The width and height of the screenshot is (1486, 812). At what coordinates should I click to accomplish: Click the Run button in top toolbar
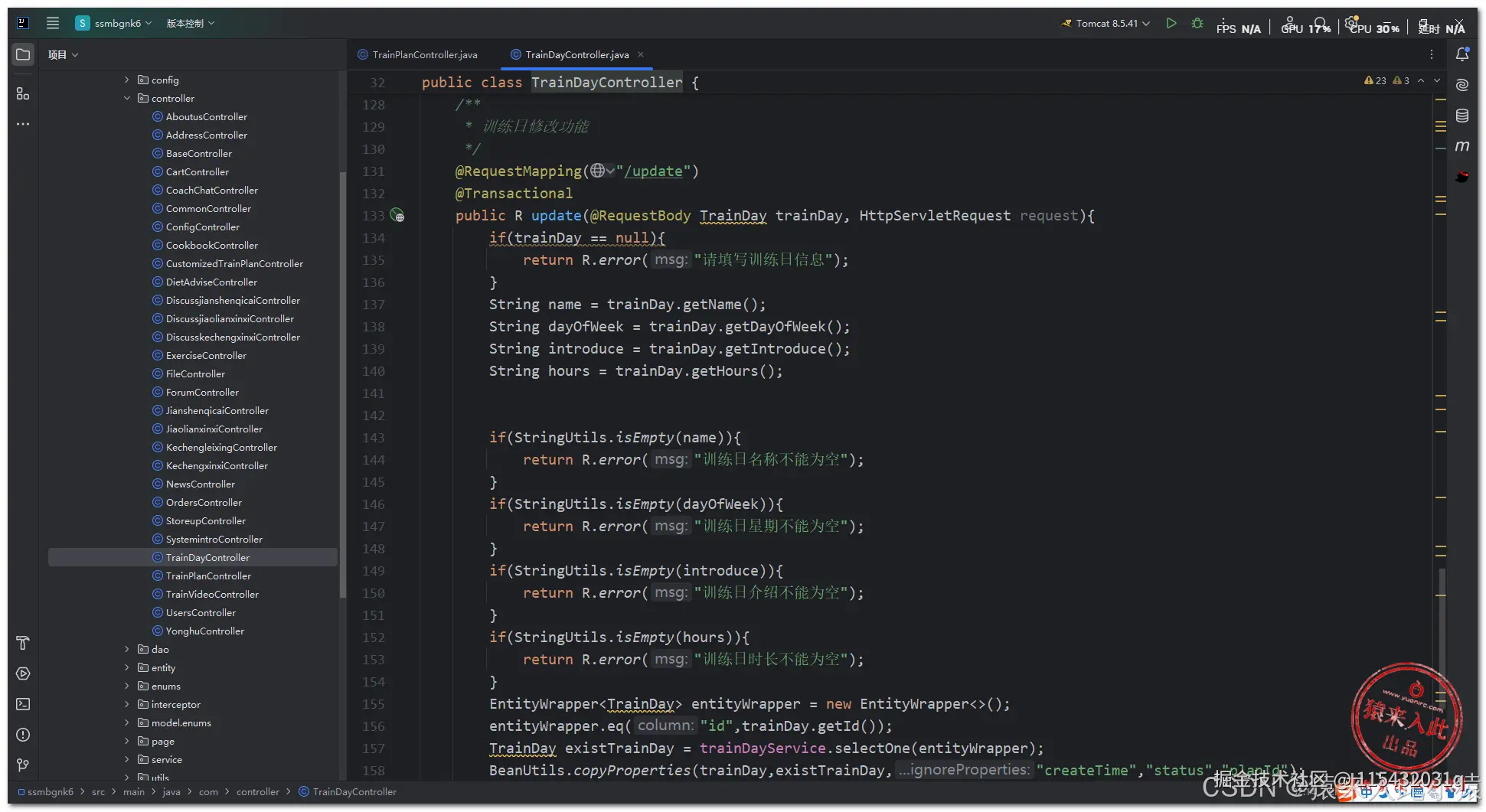[x=1171, y=24]
